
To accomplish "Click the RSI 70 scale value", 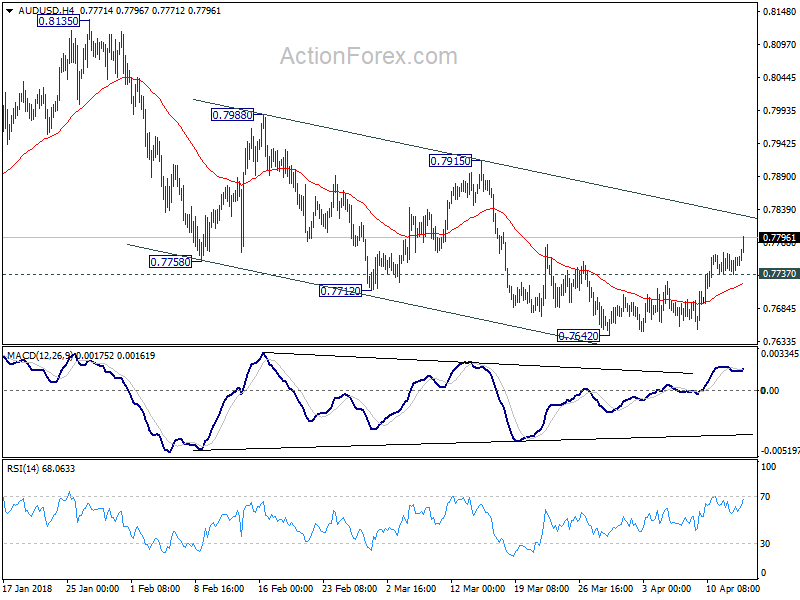I will pyautogui.click(x=765, y=496).
